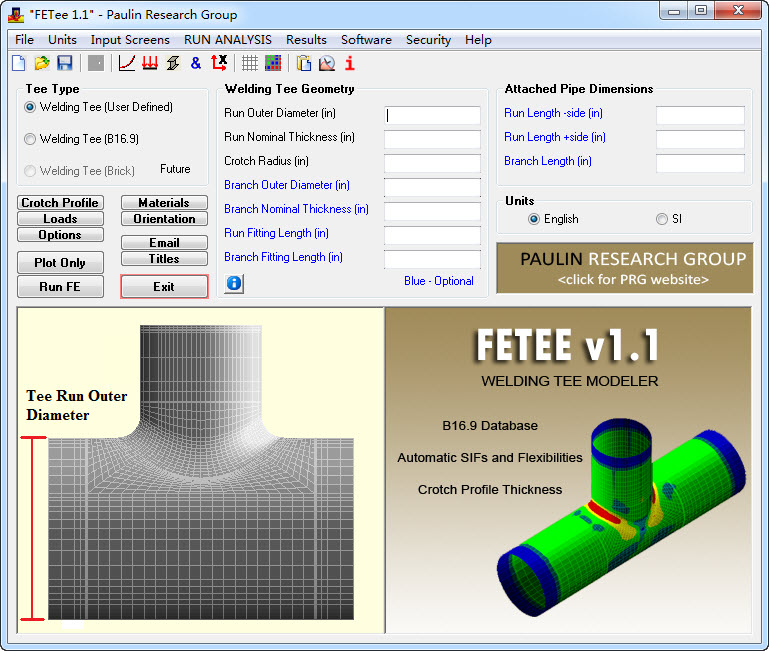Focus the Run Outer Diameter input field
The height and width of the screenshot is (651, 769).
click(x=432, y=115)
